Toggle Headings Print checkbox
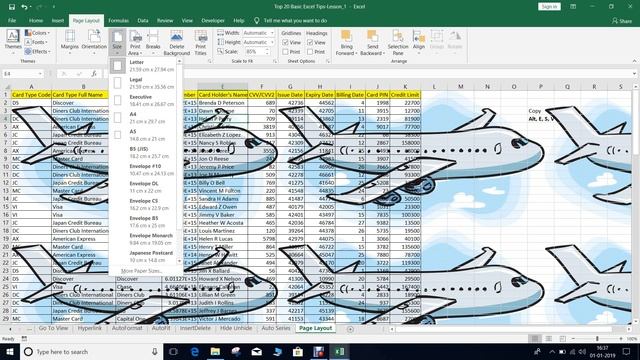 (x=310, y=52)
